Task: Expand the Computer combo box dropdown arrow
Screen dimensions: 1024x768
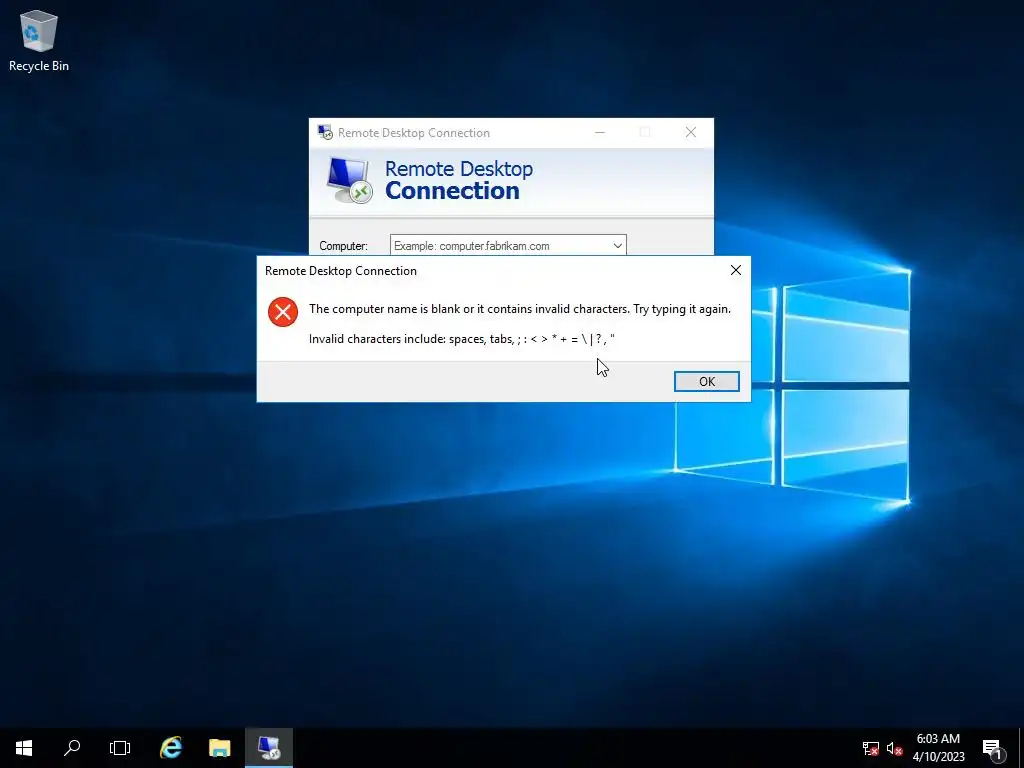Action: click(x=617, y=246)
